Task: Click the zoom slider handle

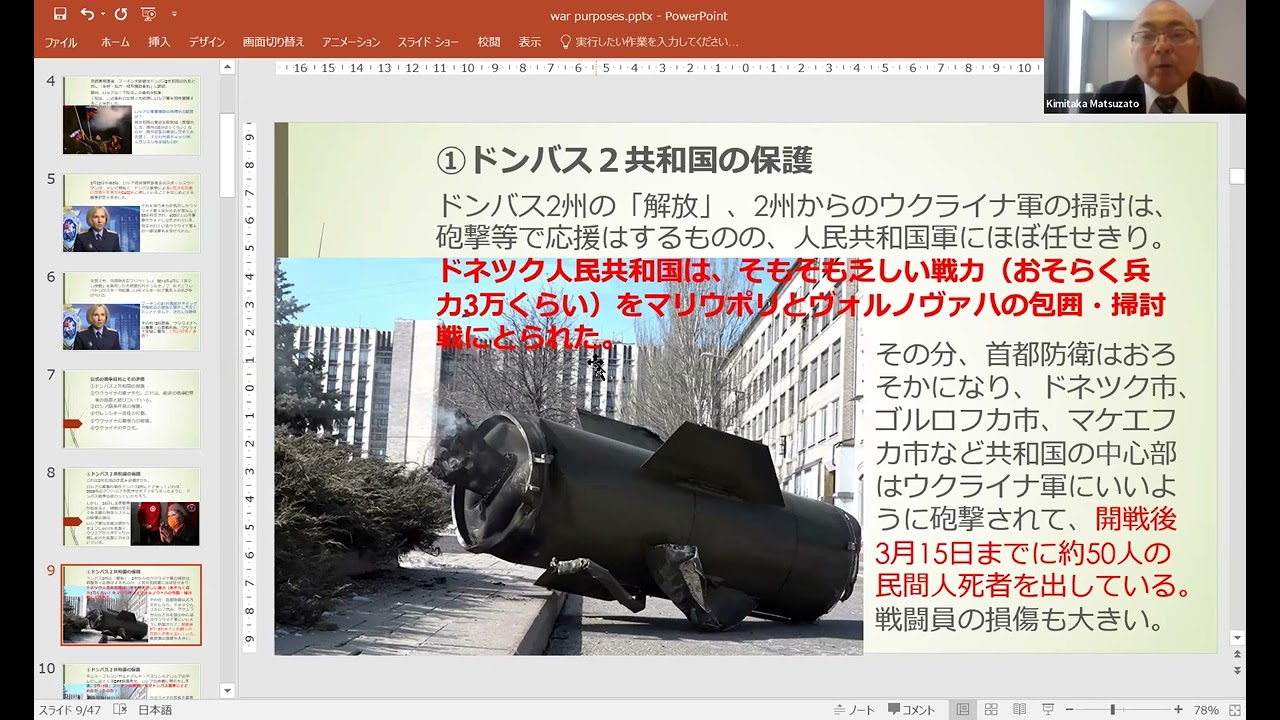Action: (1113, 710)
